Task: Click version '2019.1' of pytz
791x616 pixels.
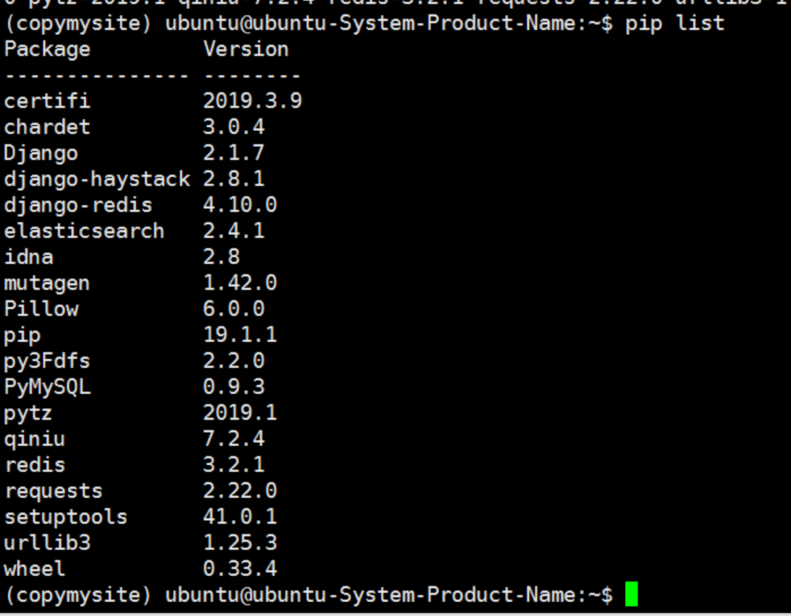Action: (x=240, y=413)
